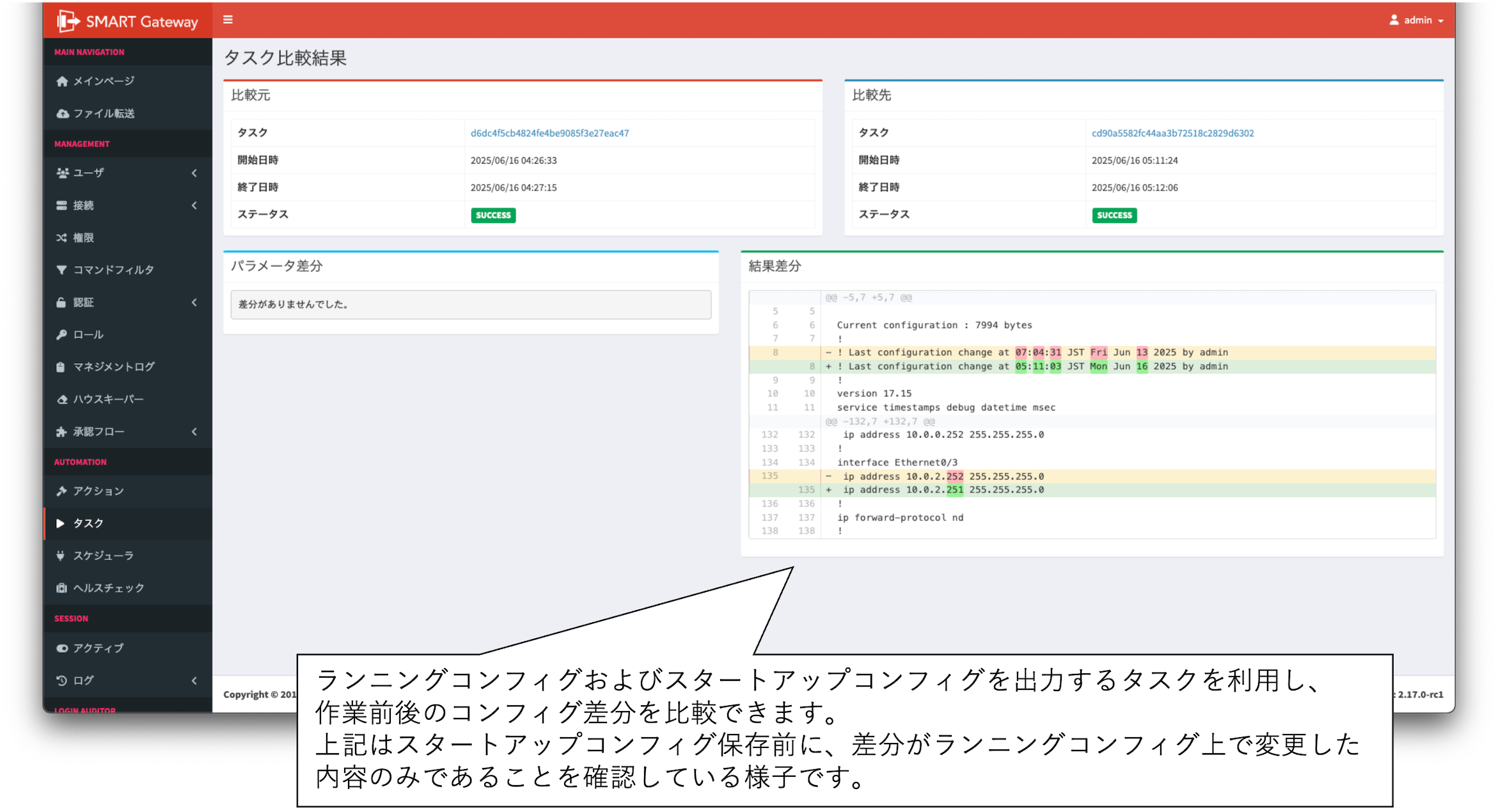Click the medkit icon for ヘルスチェック
The height and width of the screenshot is (812, 1496).
pos(61,588)
